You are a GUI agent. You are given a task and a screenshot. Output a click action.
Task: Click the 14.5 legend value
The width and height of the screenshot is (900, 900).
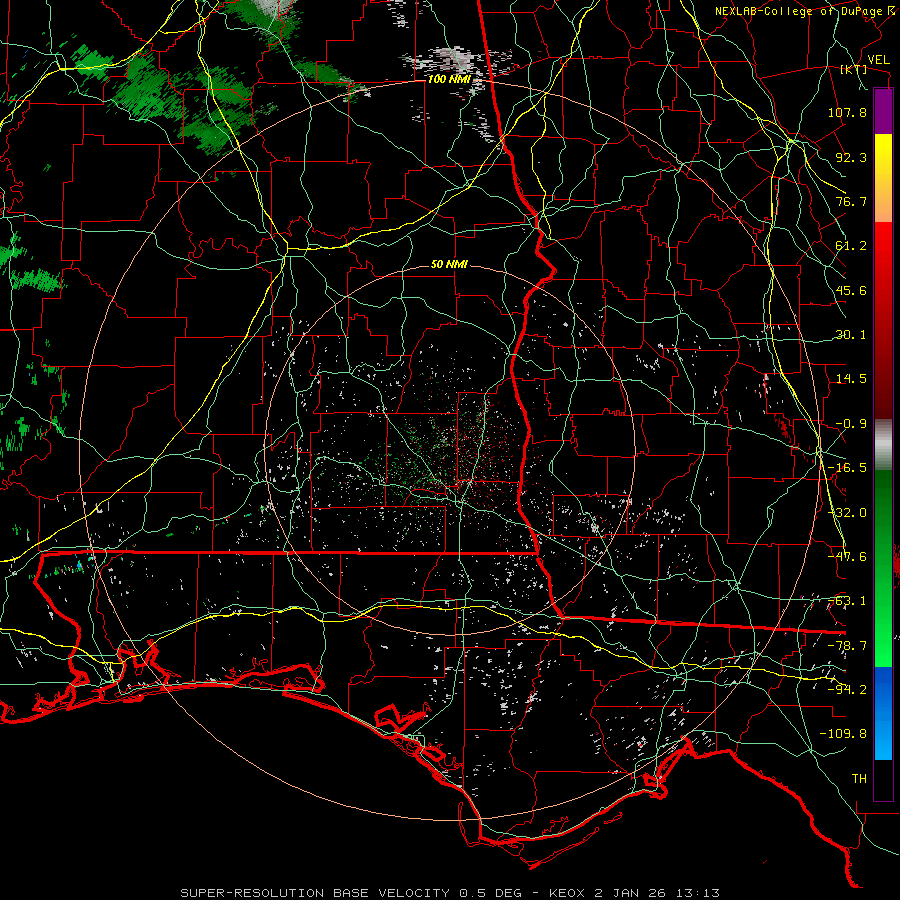coord(851,379)
